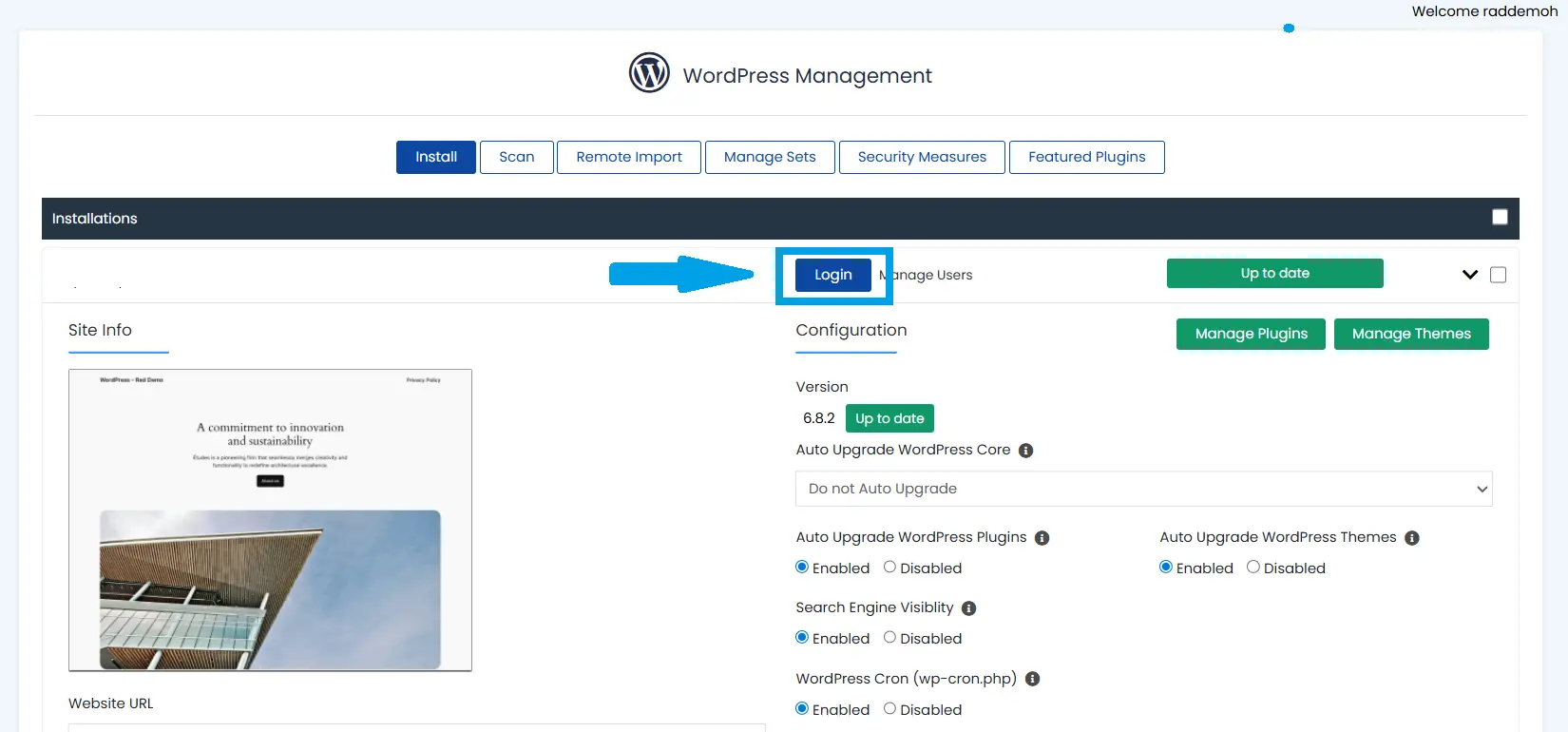Open the site preview thumbnail

(270, 520)
